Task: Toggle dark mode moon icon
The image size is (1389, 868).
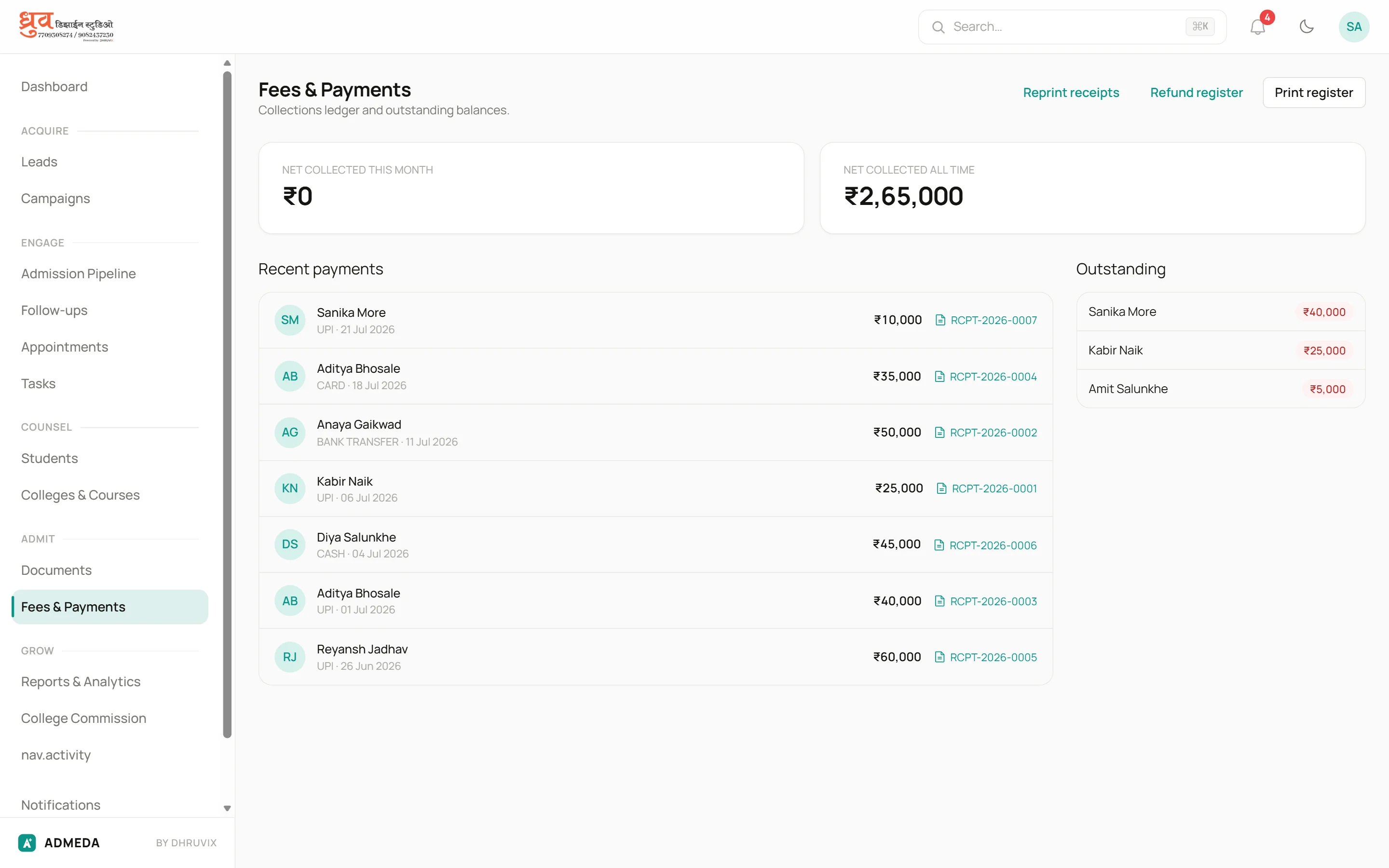Action: [x=1307, y=27]
